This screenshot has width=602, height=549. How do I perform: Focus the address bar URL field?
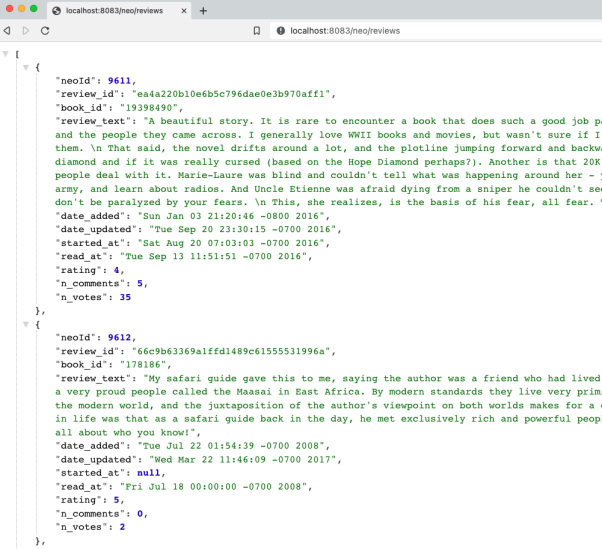tap(438, 31)
